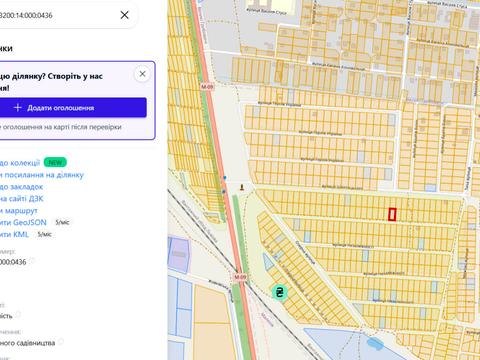Viewport: 480px width, 360px height.
Task: Copy link to the parcel
Action: pyautogui.click(x=42, y=175)
